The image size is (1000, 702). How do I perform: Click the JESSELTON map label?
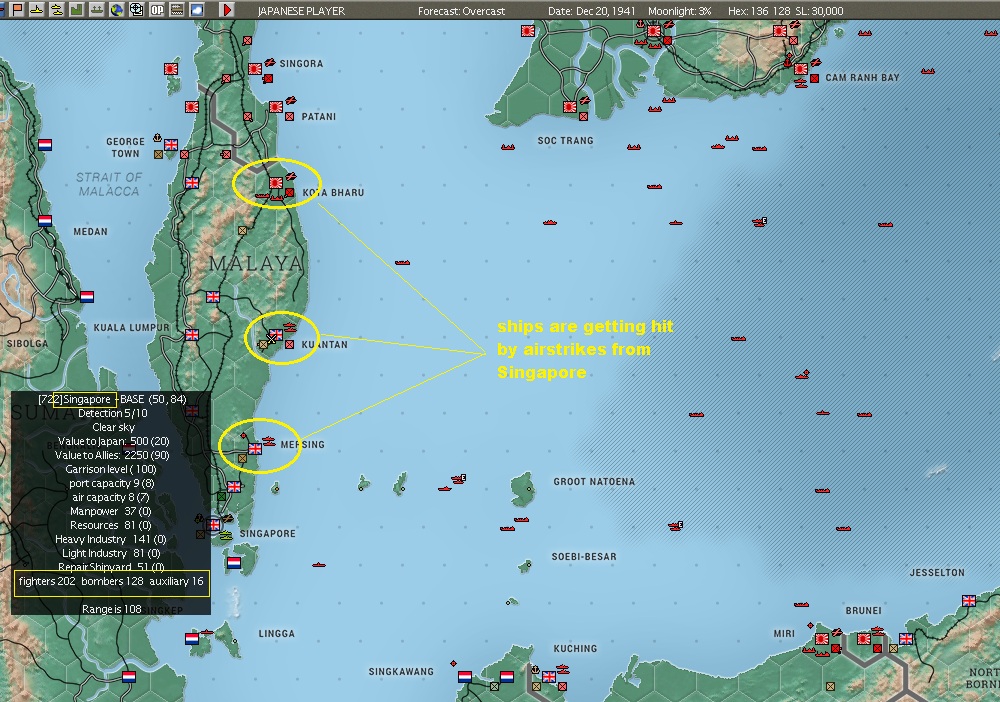(x=937, y=573)
